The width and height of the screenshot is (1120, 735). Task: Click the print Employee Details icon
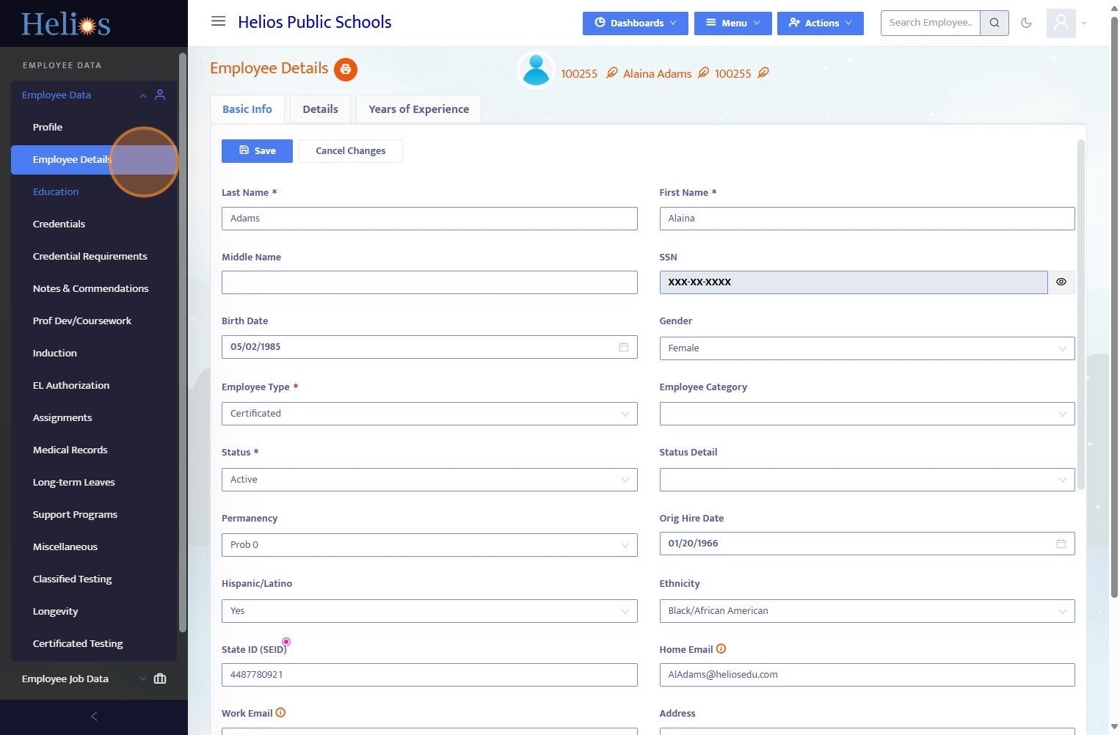pos(345,69)
